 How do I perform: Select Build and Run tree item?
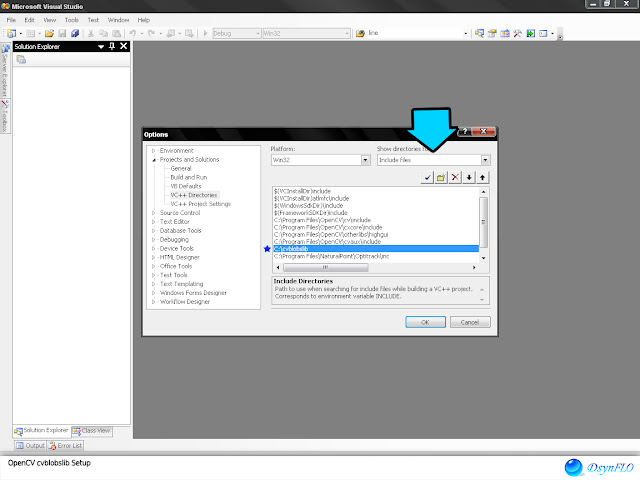click(x=189, y=178)
